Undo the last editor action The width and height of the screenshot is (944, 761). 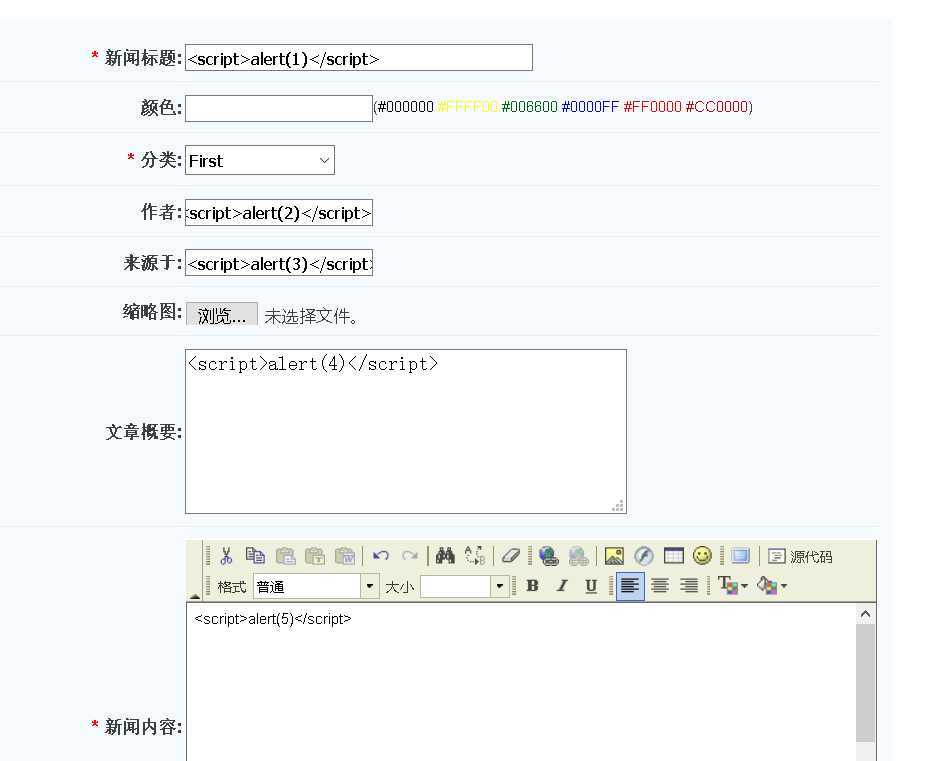pos(380,556)
